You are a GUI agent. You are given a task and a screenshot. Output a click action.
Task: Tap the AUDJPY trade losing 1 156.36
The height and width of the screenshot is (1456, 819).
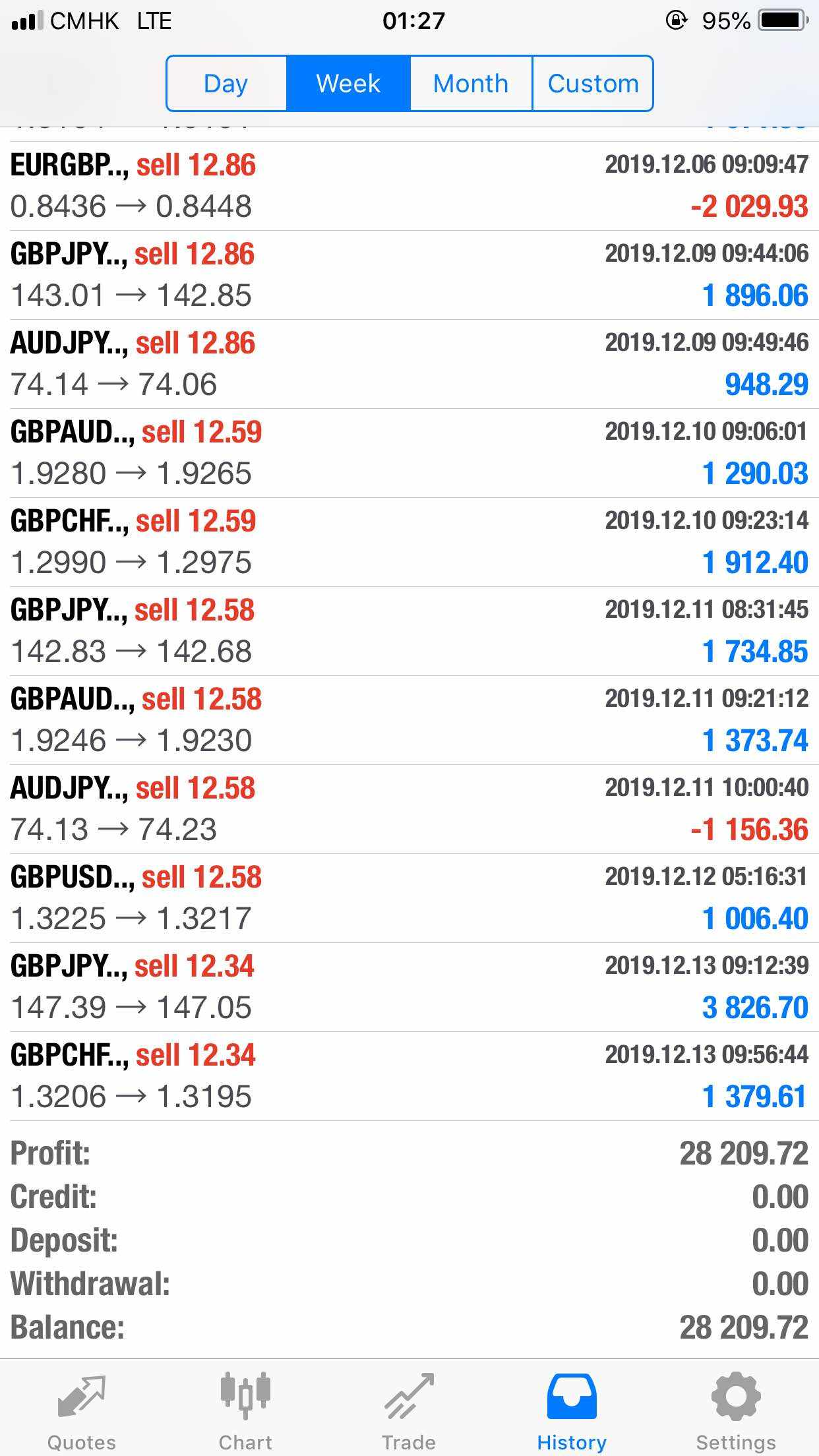(409, 809)
